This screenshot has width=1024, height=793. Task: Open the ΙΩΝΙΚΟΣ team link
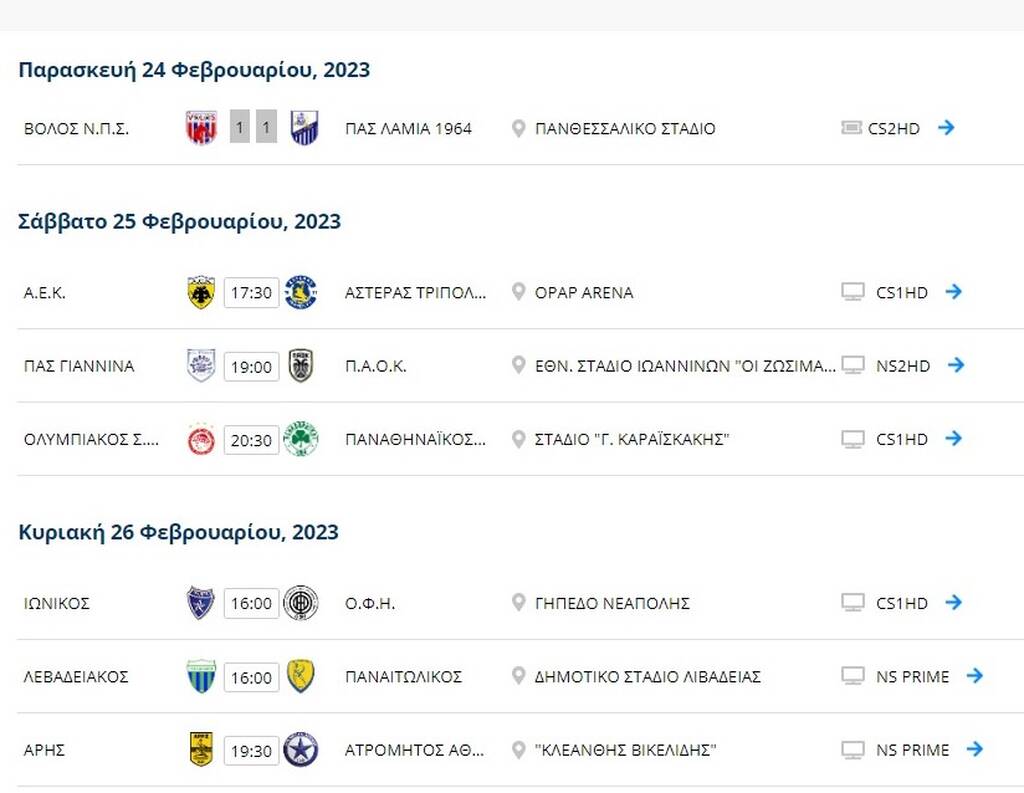pos(57,603)
